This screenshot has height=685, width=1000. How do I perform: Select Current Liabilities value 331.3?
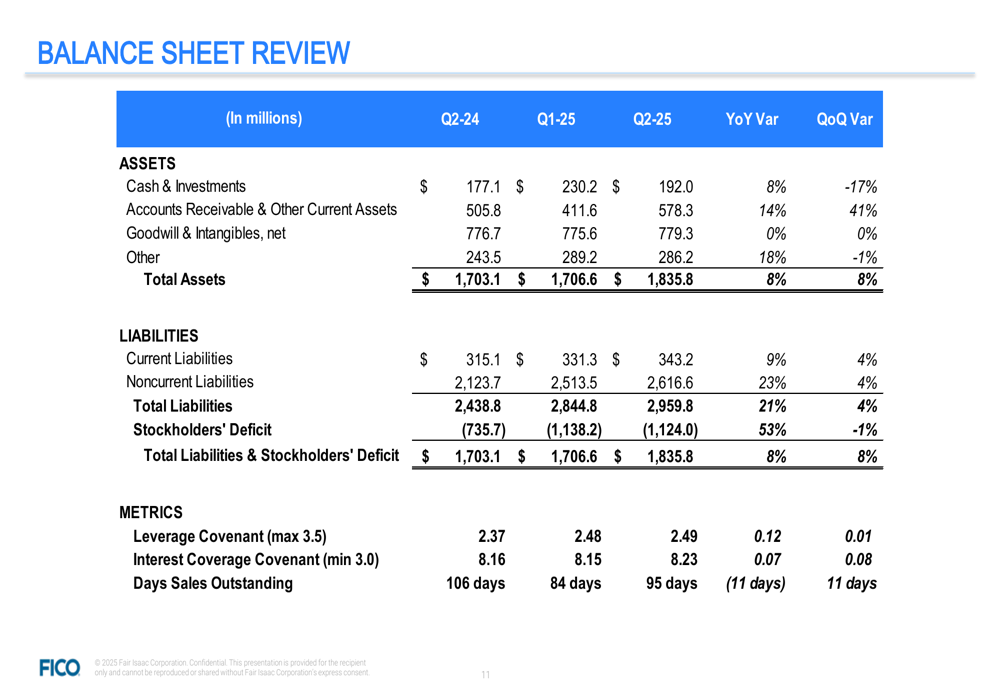[580, 360]
